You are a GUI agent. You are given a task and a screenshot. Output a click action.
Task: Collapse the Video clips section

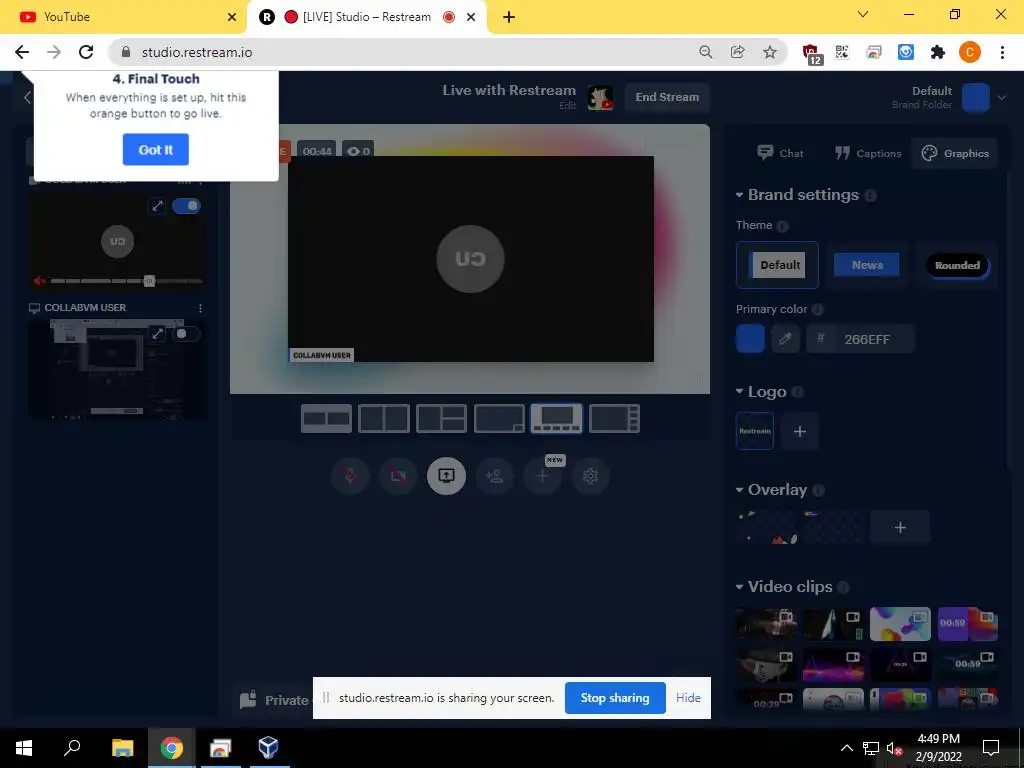pyautogui.click(x=739, y=587)
